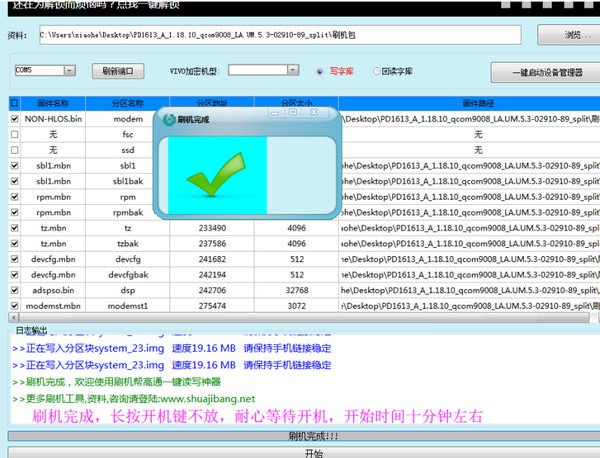This screenshot has height=458, width=600.
Task: Click the rpm partition name cell
Action: 128,197
